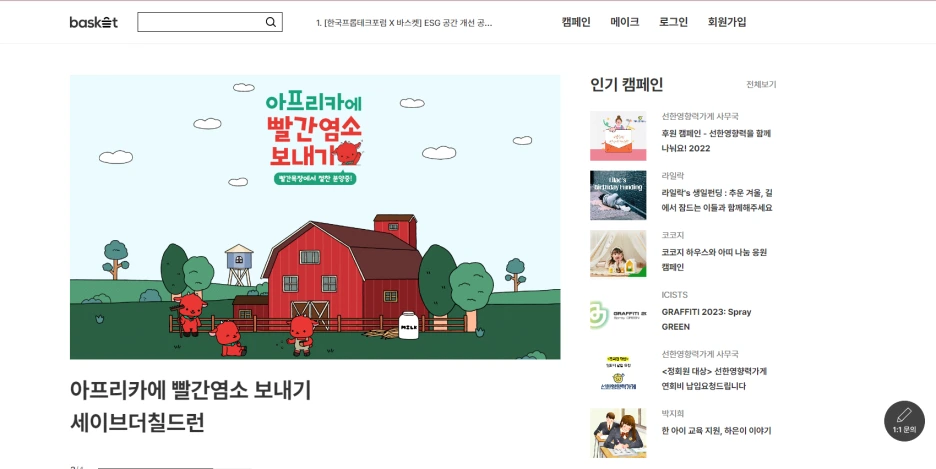Open the 메이크 menu item
Image resolution: width=936 pixels, height=469 pixels.
tap(624, 22)
